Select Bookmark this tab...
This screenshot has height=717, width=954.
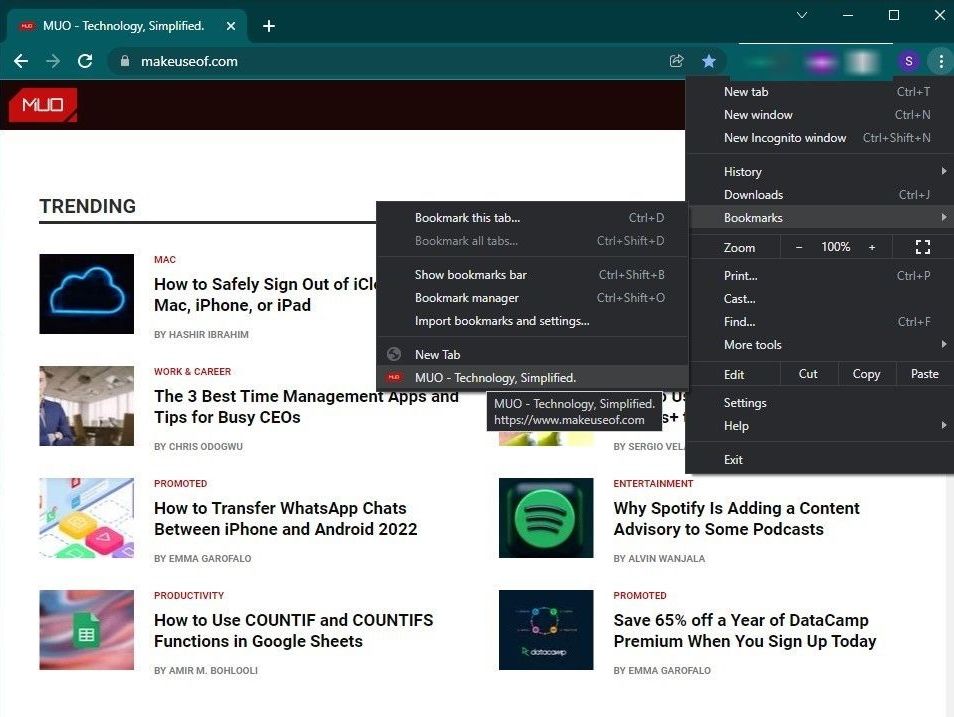pyautogui.click(x=532, y=218)
